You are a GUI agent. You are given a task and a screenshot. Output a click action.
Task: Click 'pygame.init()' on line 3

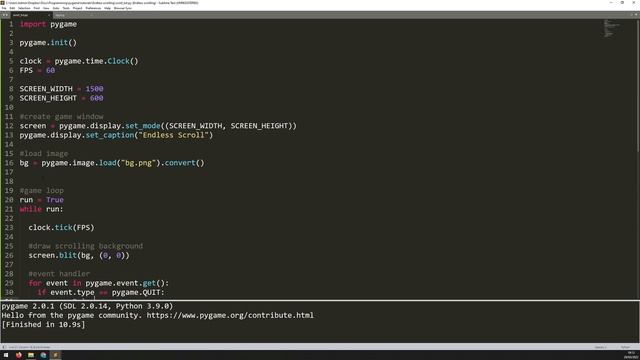click(x=48, y=42)
